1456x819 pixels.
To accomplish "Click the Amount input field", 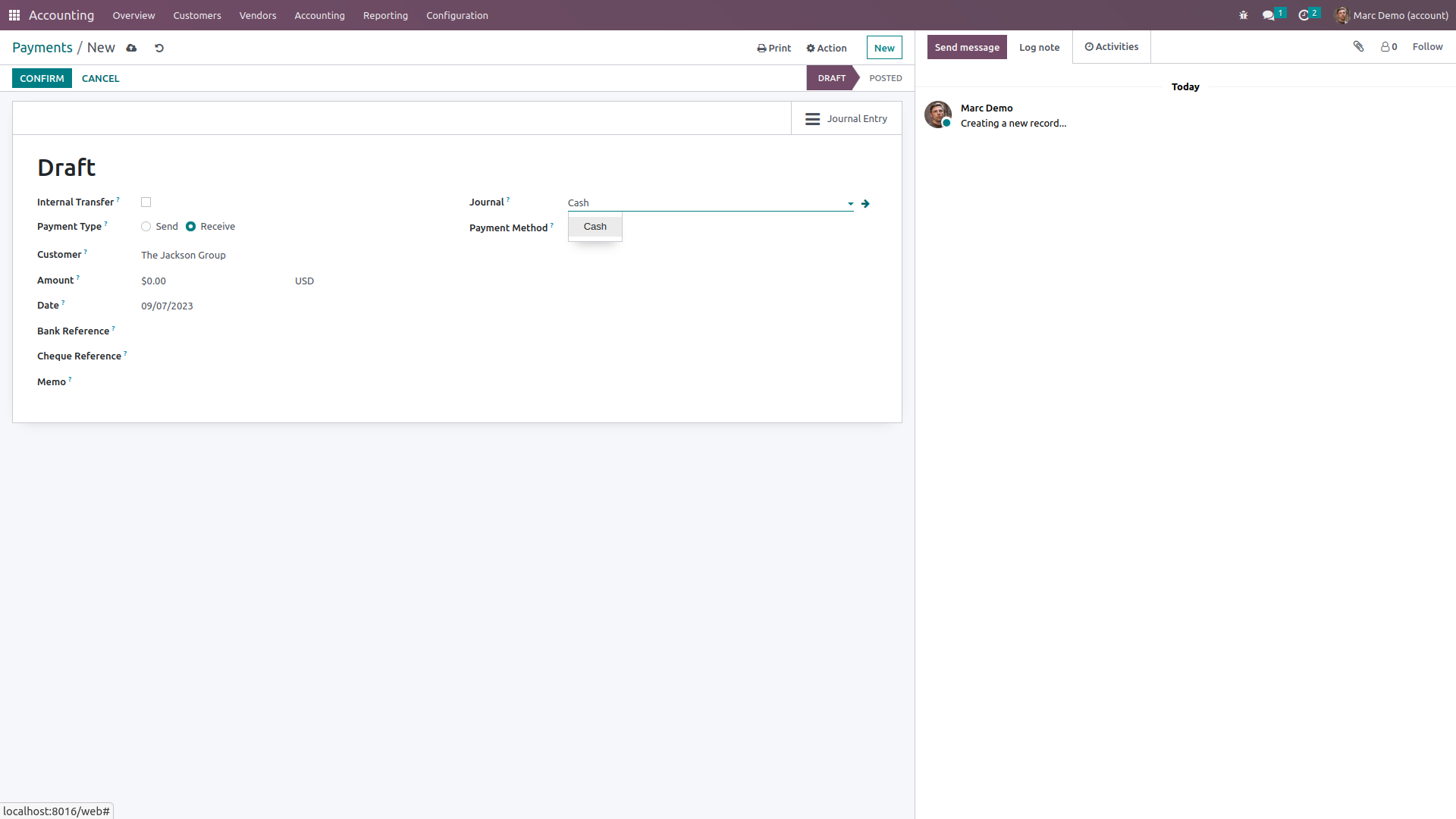I will [212, 281].
